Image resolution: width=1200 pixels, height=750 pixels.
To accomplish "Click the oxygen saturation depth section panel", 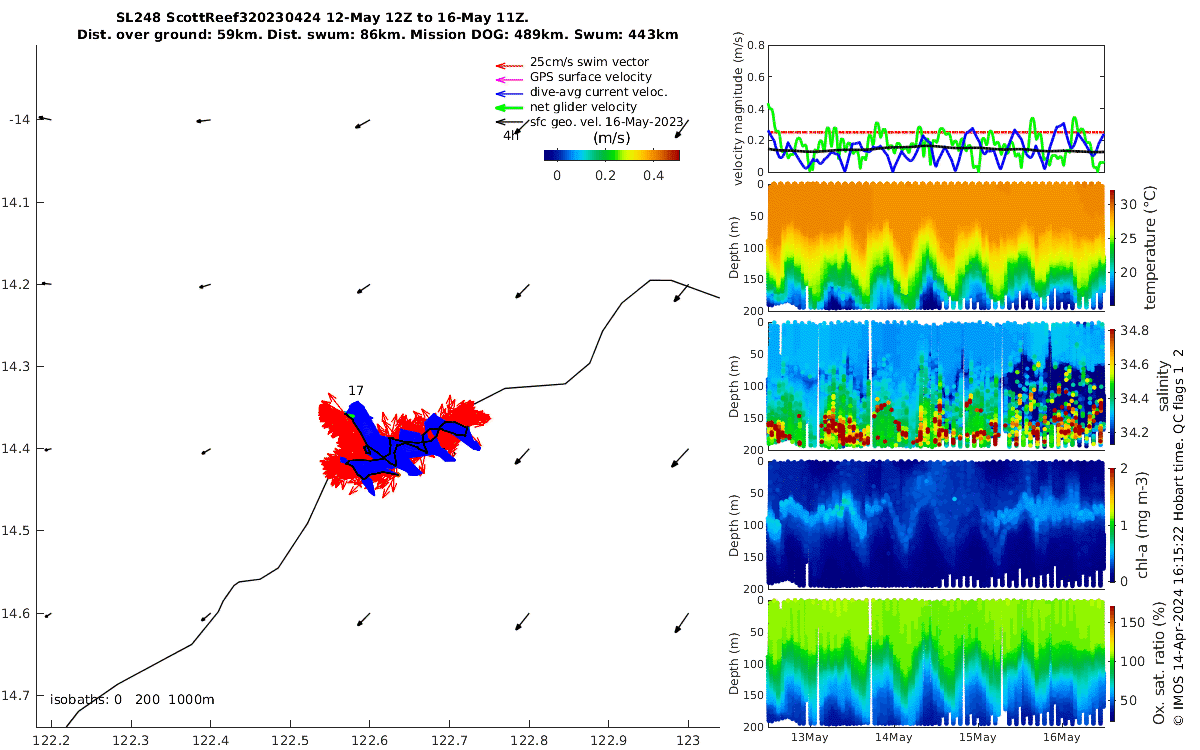I will coord(936,662).
